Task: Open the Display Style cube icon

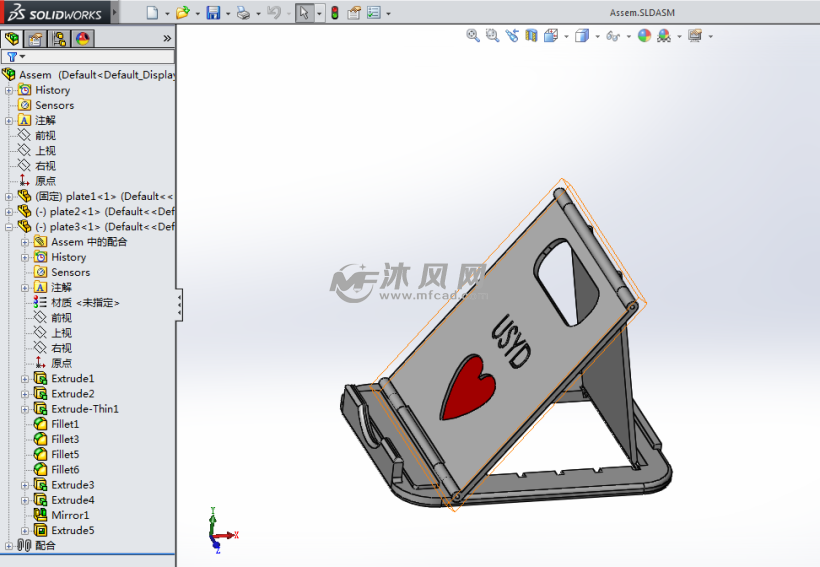Action: pos(582,36)
